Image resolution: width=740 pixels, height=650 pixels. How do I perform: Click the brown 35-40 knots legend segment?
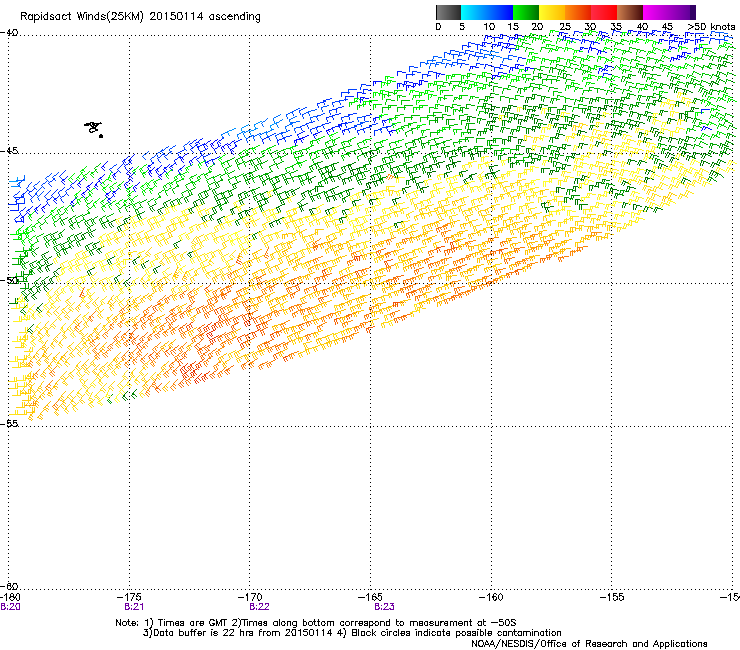630,12
